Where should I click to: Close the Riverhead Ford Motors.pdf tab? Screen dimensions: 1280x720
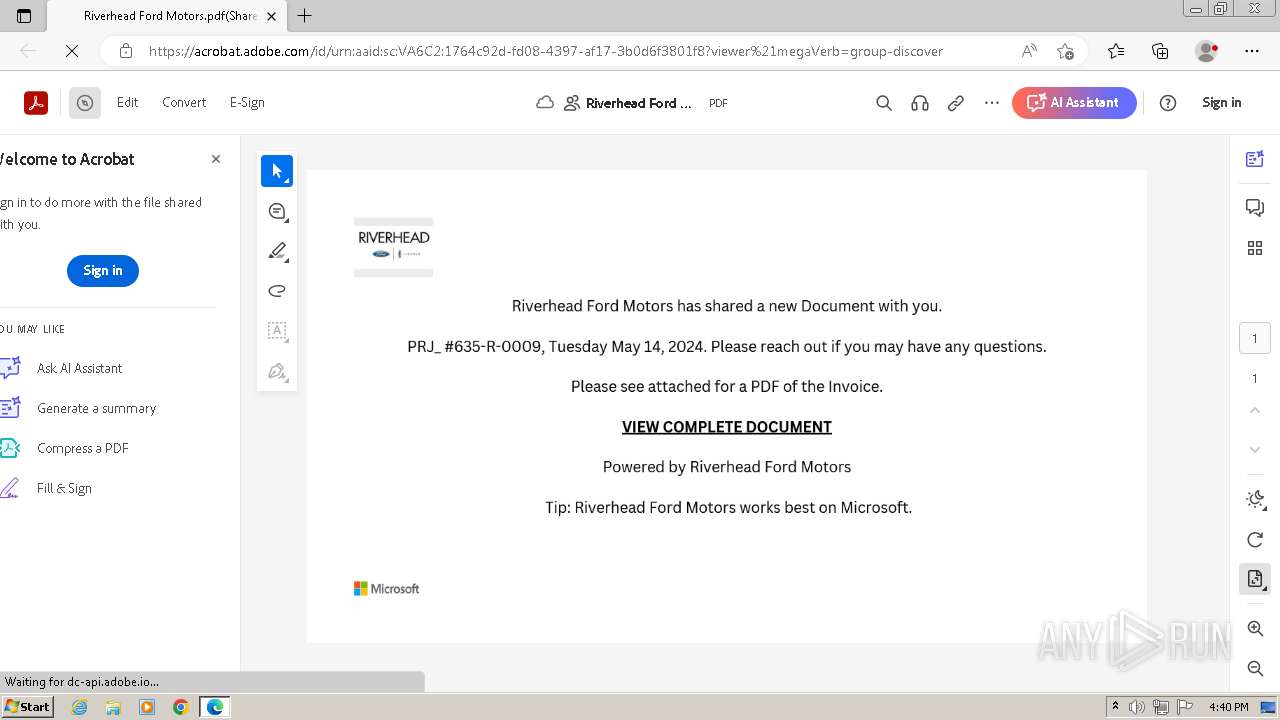pos(271,16)
